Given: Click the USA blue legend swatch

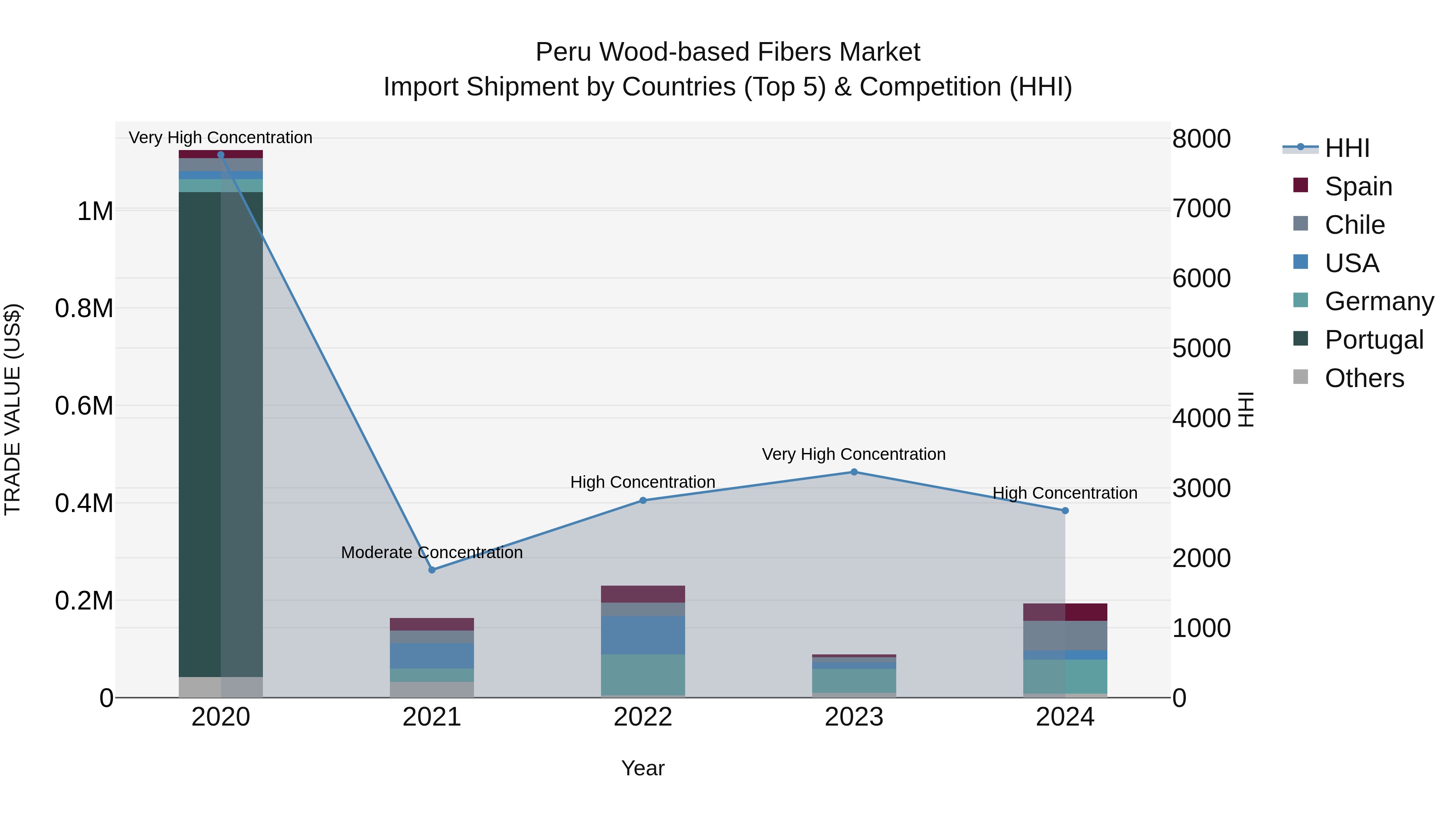Looking at the screenshot, I should 1301,262.
